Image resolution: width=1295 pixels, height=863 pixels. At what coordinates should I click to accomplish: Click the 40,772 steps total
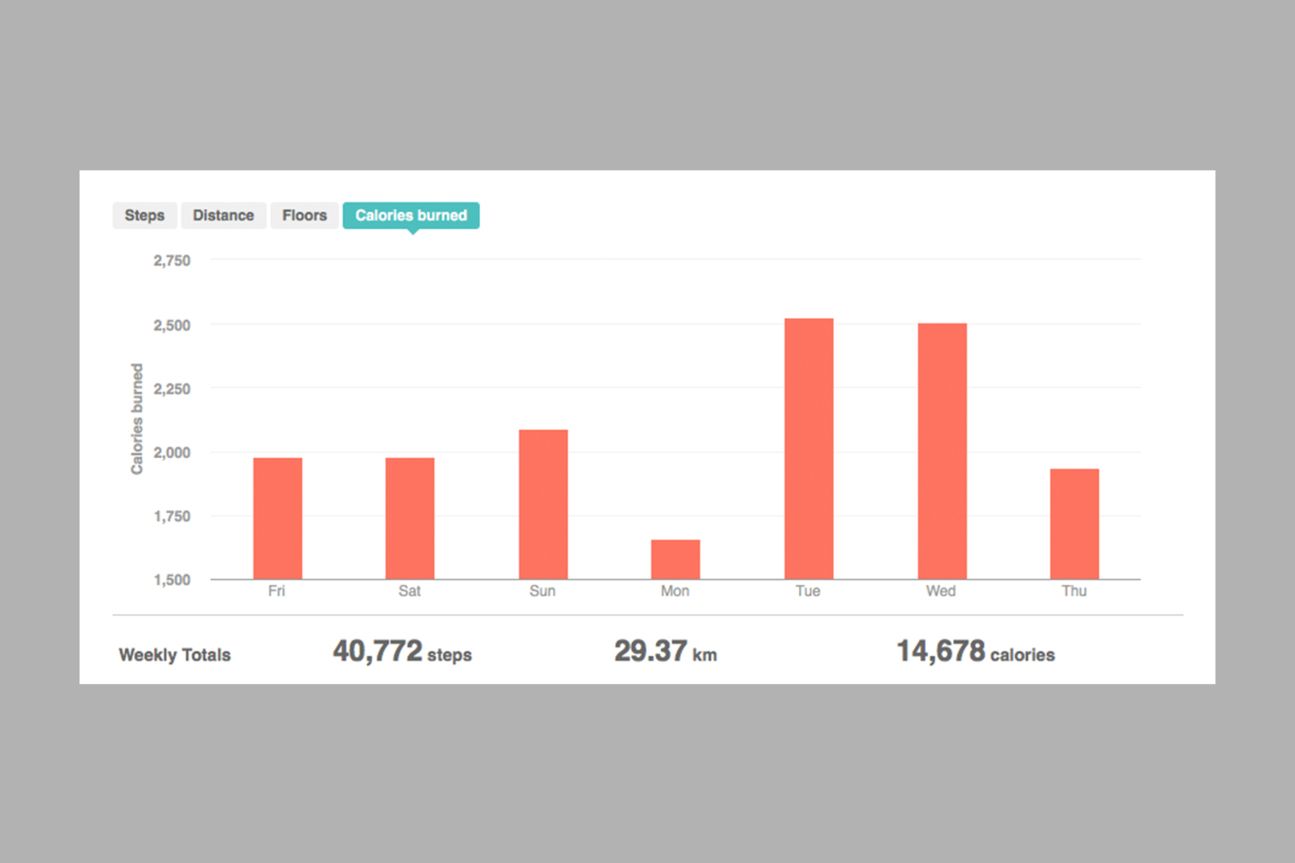click(402, 652)
